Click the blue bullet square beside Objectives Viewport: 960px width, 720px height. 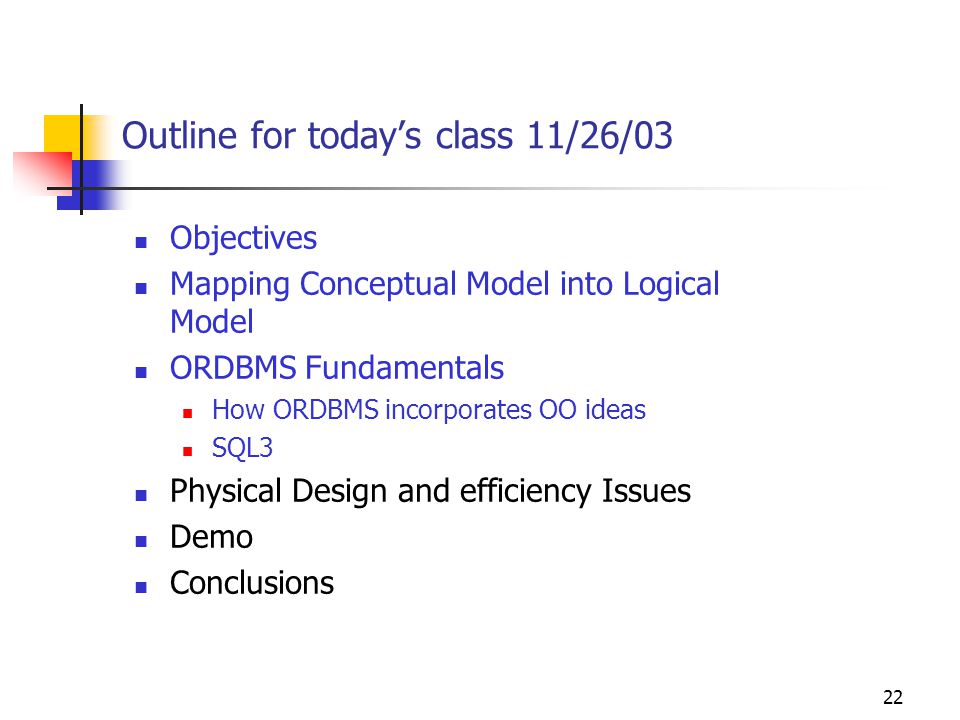pyautogui.click(x=141, y=242)
